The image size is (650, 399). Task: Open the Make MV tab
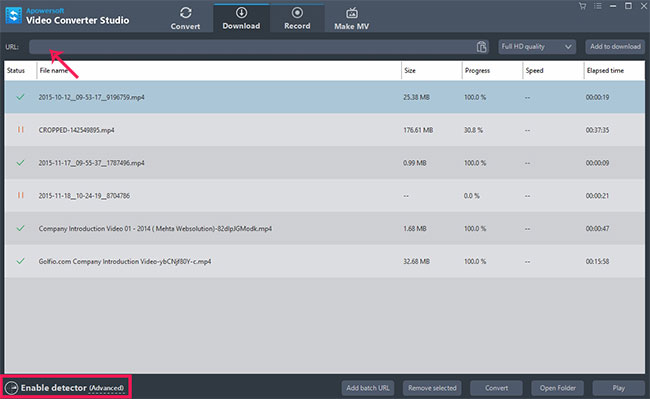[x=352, y=18]
